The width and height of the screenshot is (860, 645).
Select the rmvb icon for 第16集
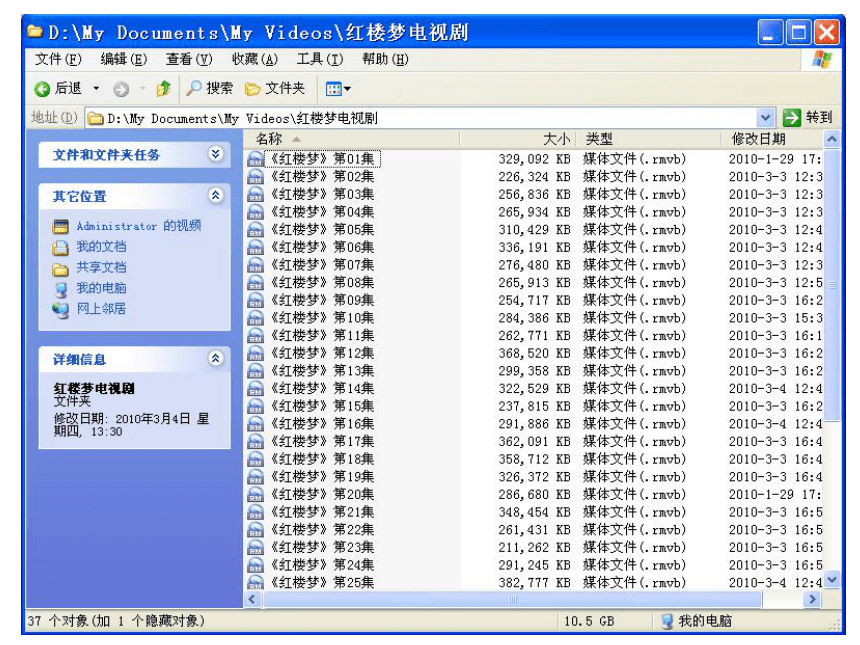256,423
